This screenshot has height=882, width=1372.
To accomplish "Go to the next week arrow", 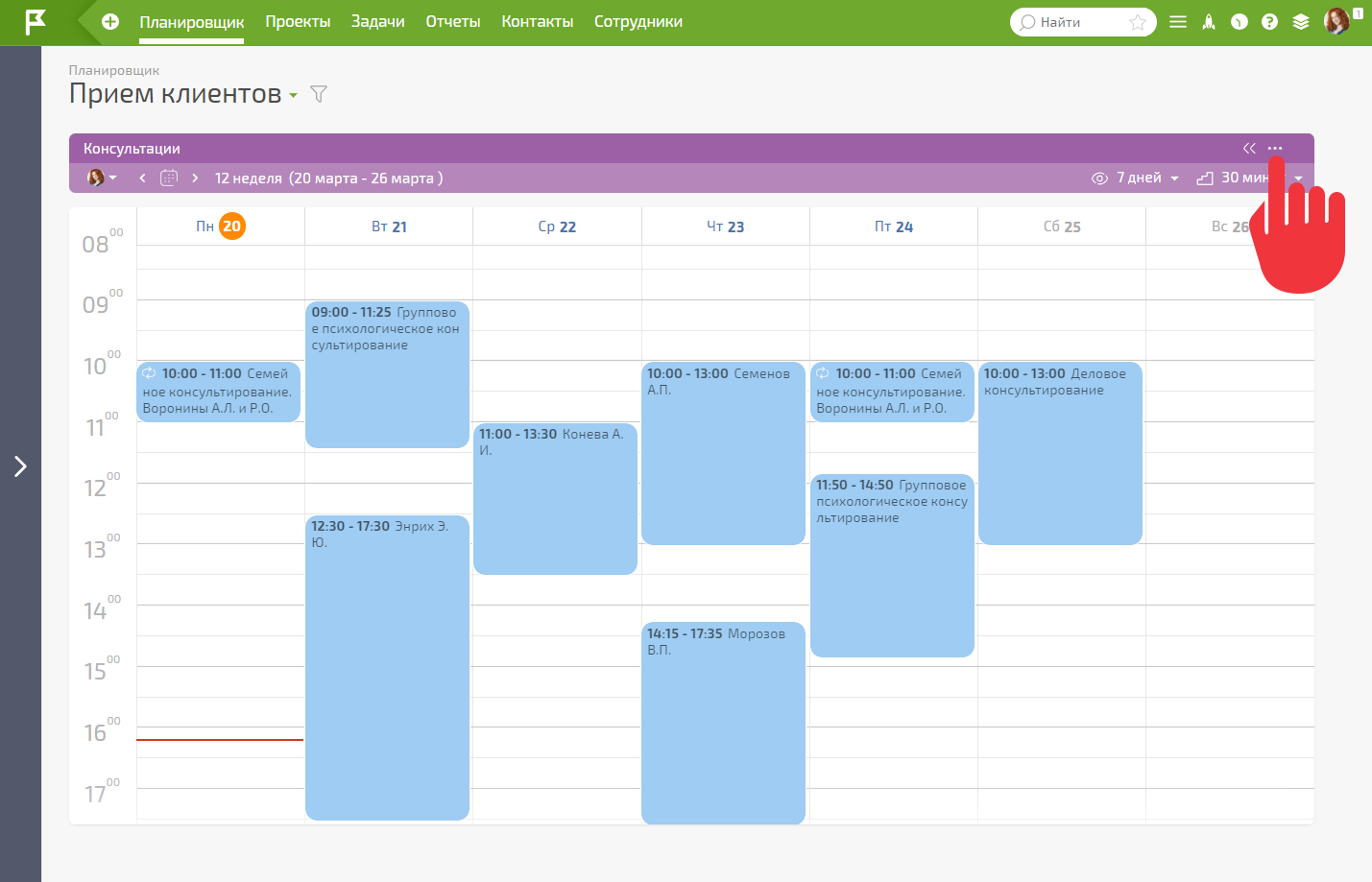I will (x=195, y=178).
